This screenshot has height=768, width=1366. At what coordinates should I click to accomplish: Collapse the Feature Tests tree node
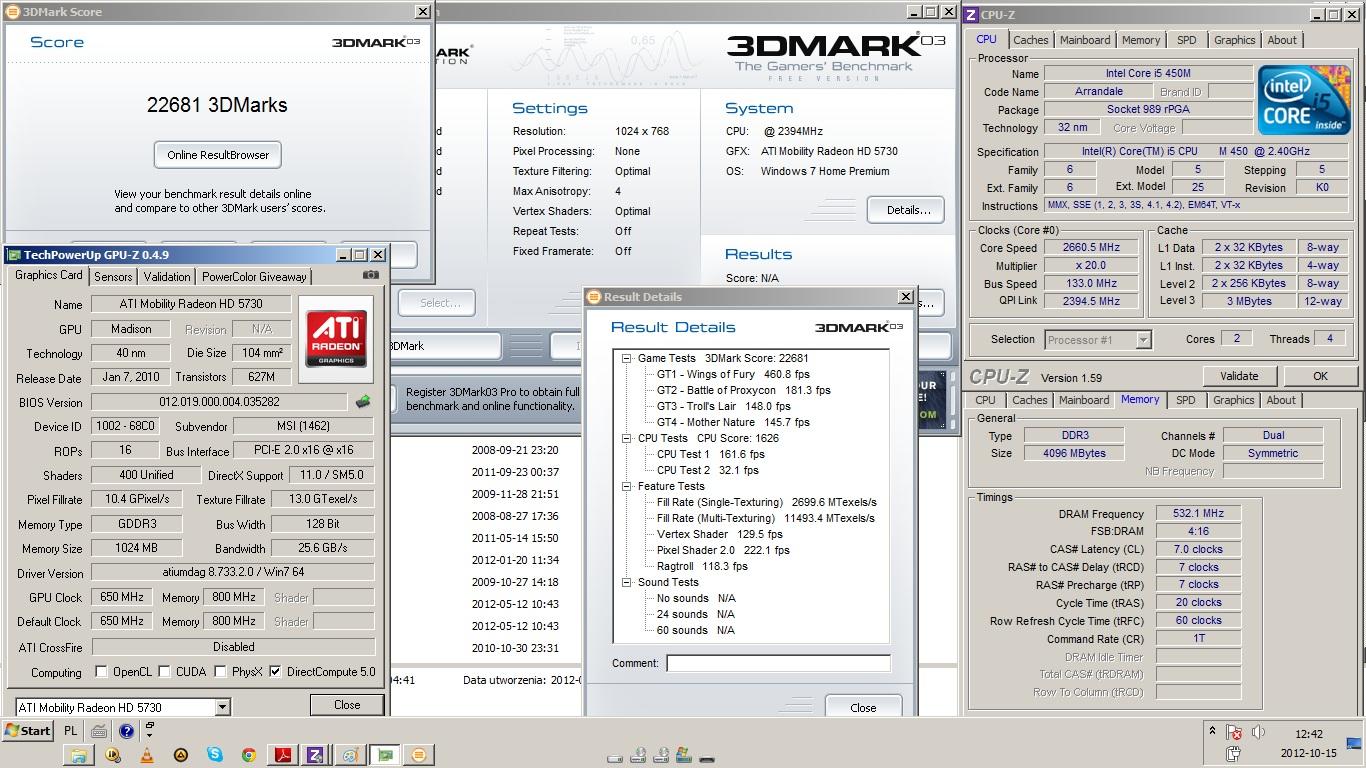[627, 486]
